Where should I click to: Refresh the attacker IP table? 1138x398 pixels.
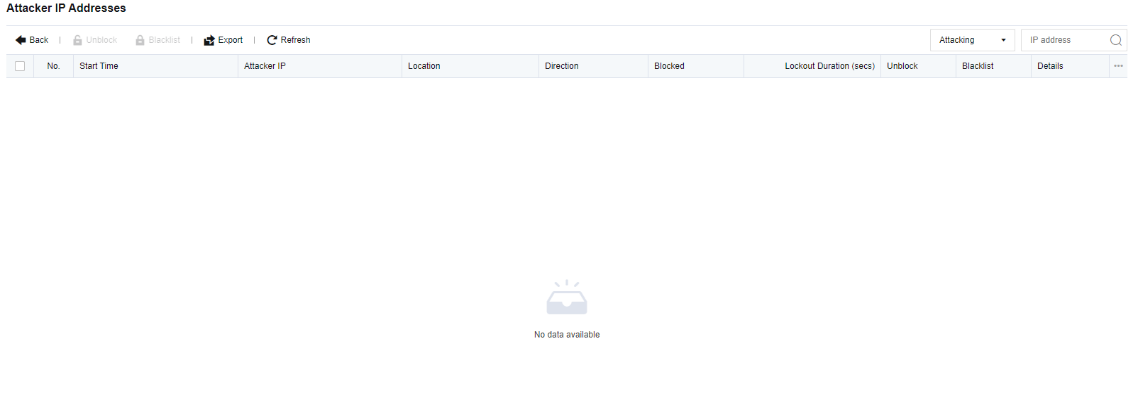(289, 40)
